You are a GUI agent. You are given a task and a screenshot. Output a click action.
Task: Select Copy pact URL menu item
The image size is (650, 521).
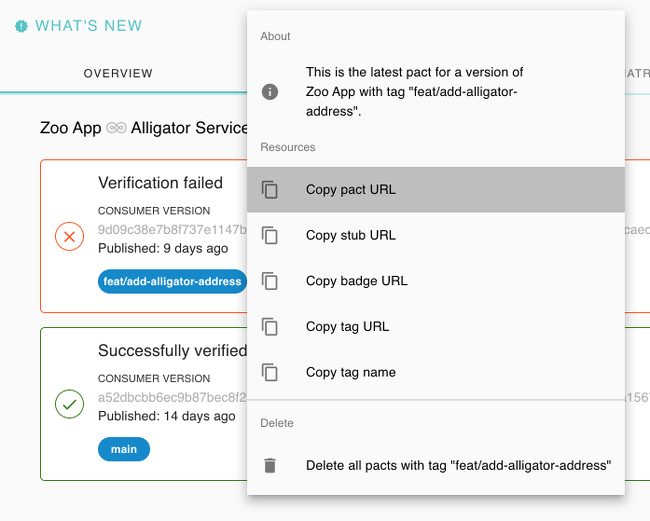351,190
